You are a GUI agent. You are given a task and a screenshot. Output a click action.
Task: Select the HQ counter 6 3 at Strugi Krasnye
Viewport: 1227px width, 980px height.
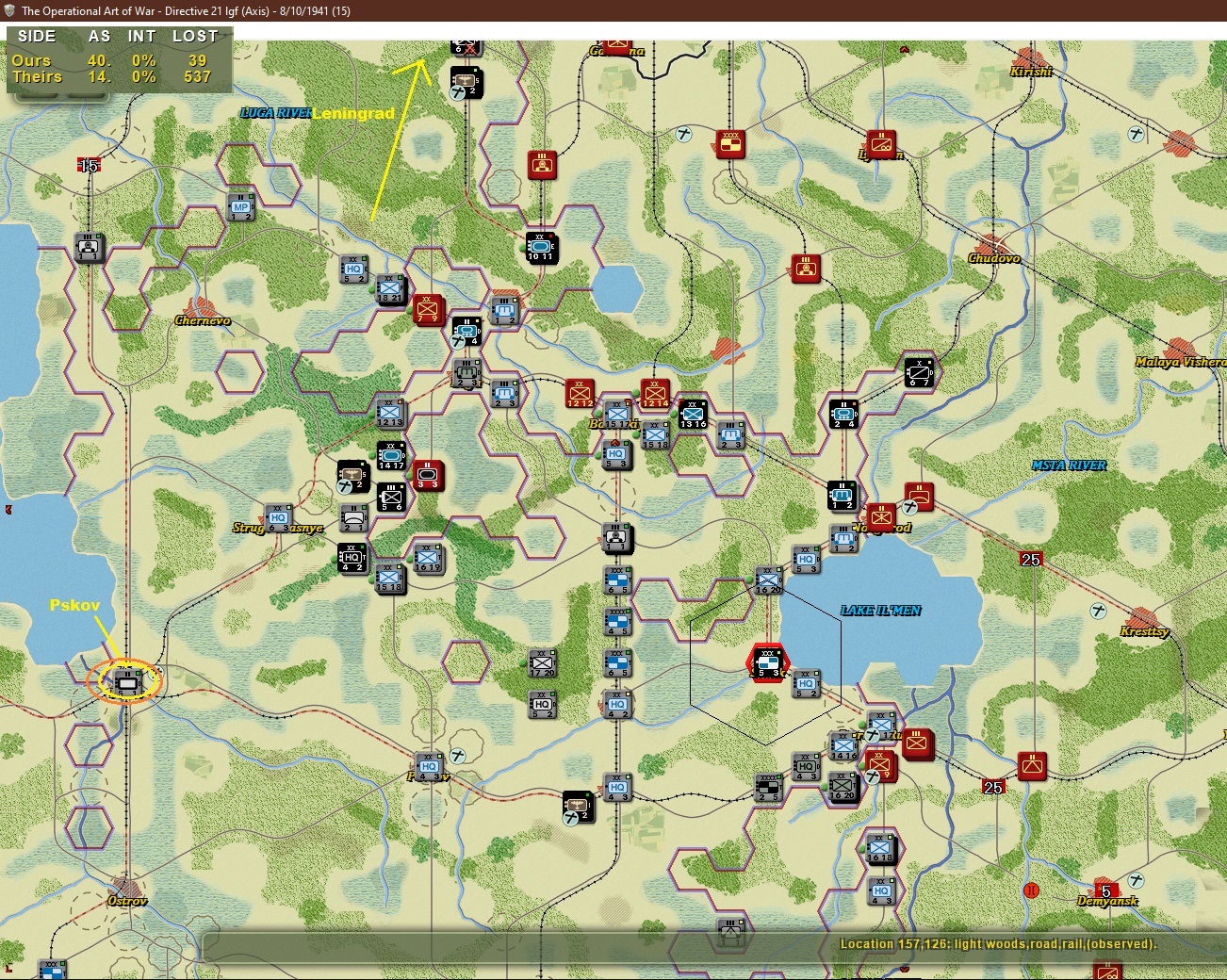pos(278,517)
